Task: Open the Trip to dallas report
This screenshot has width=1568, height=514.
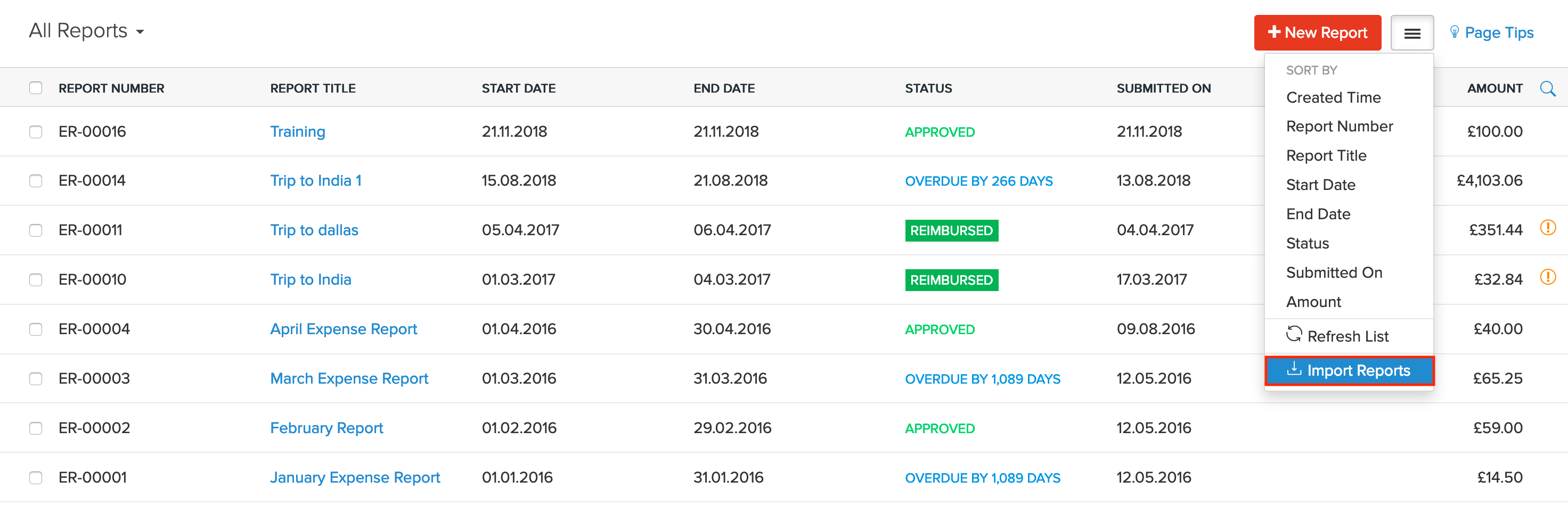Action: tap(314, 230)
